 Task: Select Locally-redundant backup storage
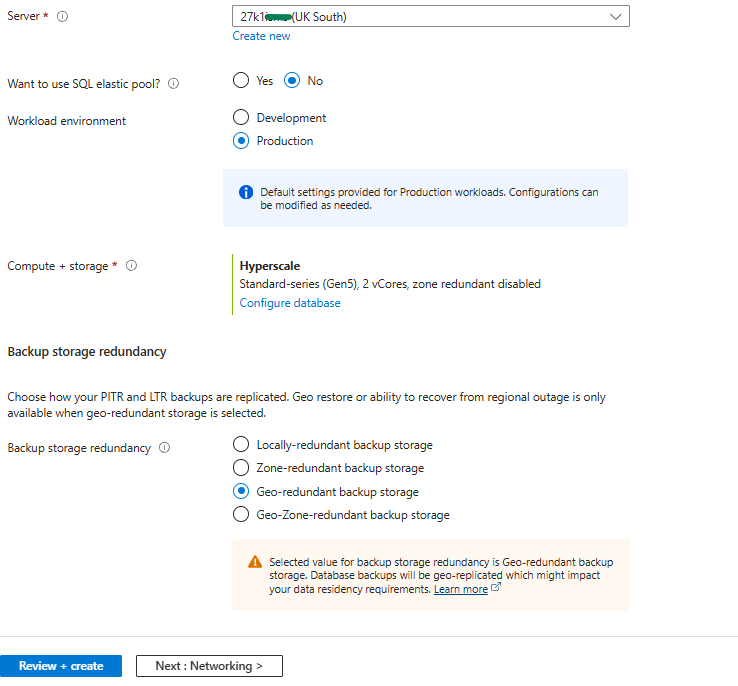click(241, 445)
